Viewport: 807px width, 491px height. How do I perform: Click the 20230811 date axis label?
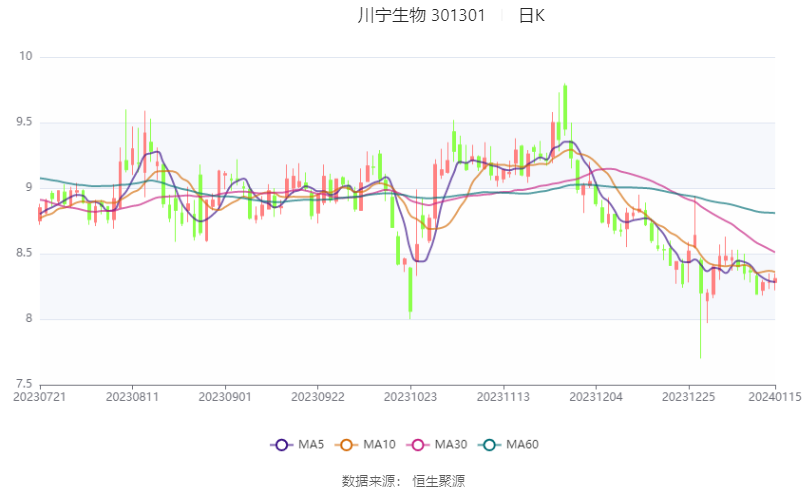tap(132, 397)
